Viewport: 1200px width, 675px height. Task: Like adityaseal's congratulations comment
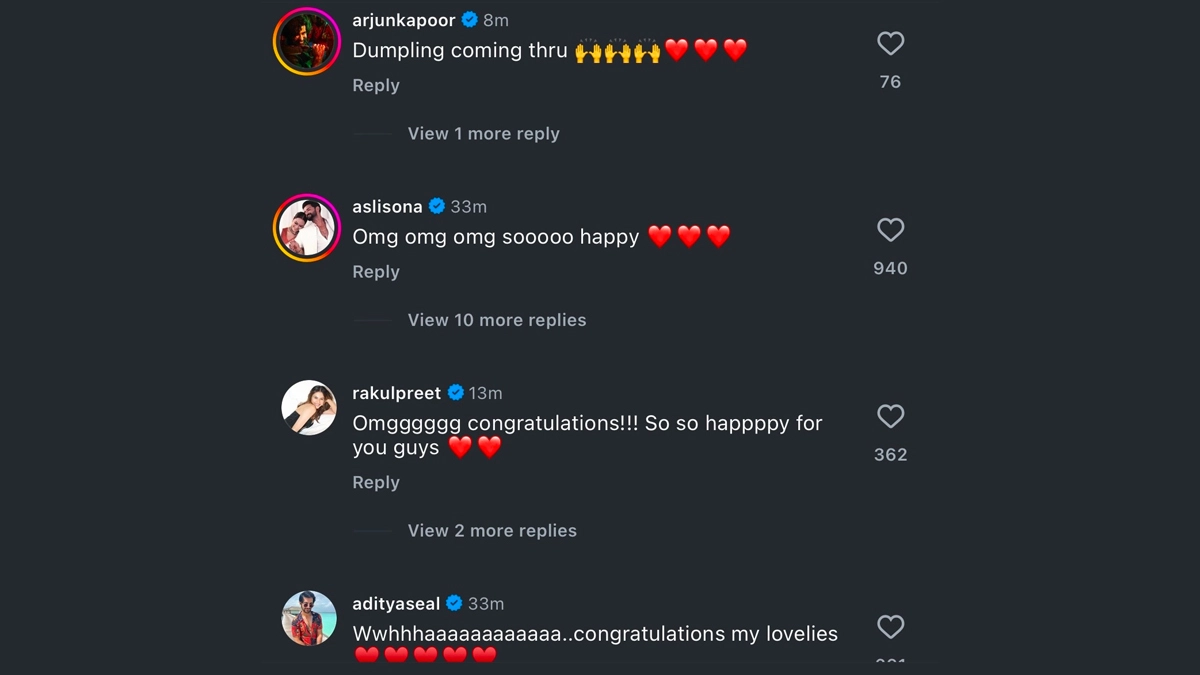coord(890,627)
